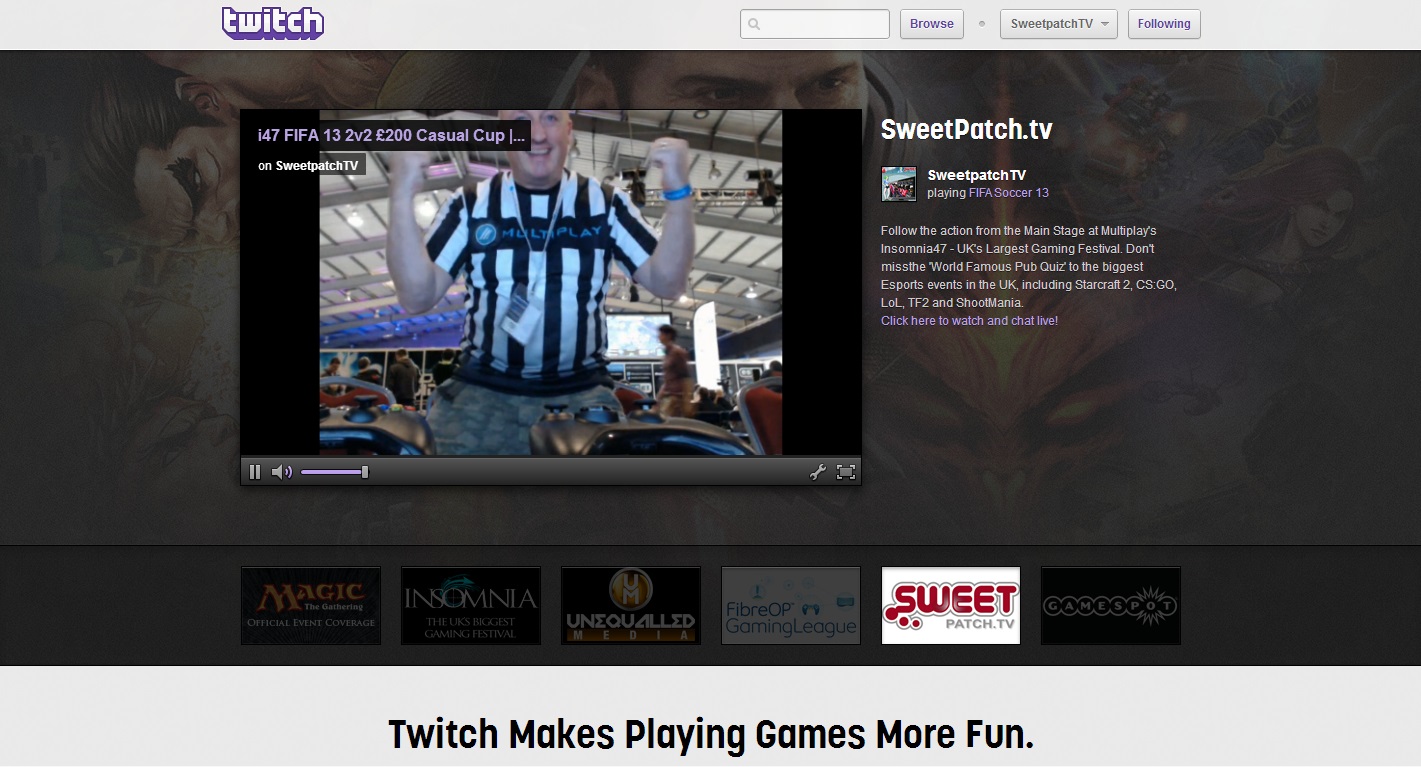
Task: Open the FIFA Soccer 13 game link
Action: tap(1008, 193)
